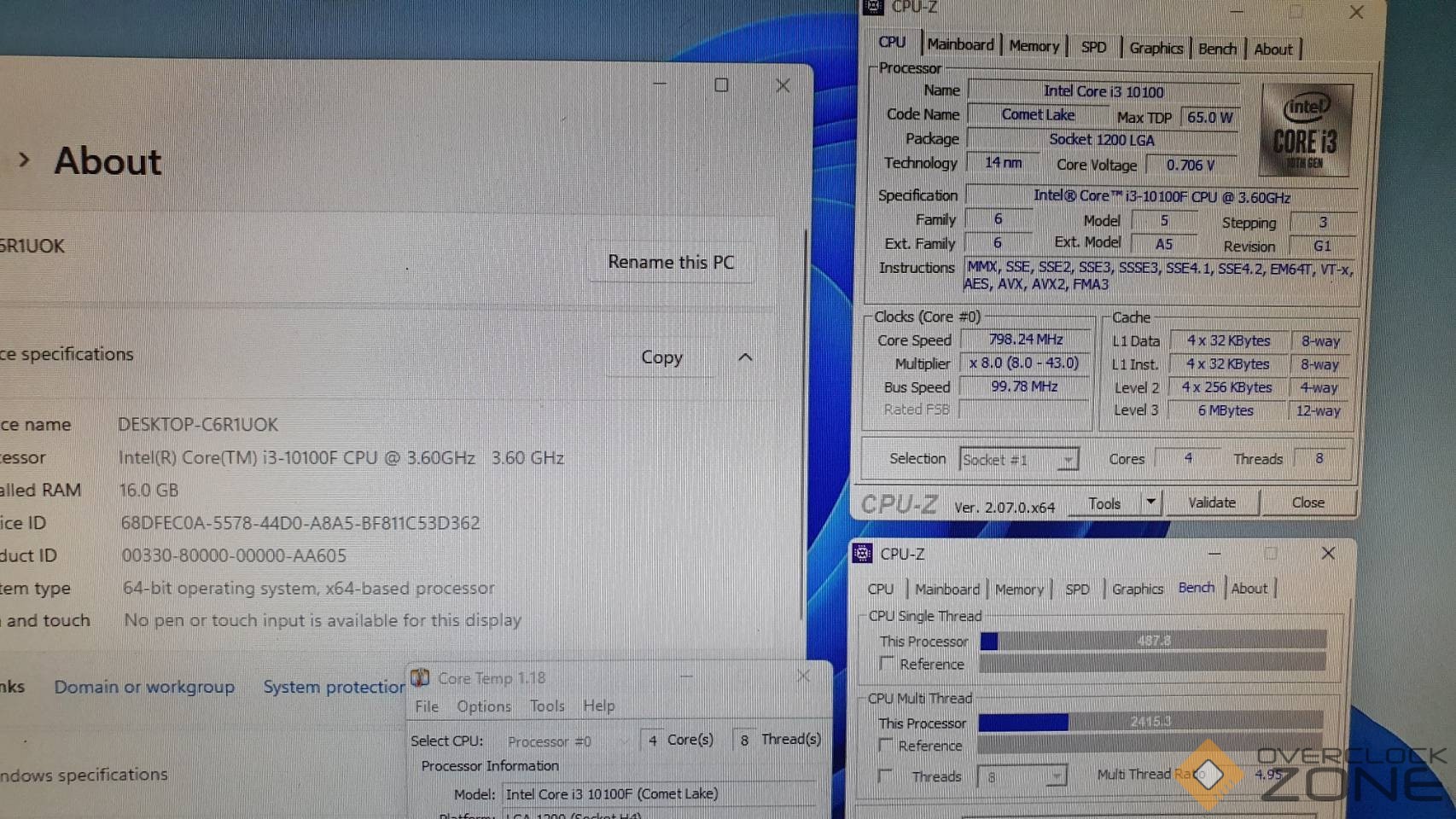1456x819 pixels.
Task: Click the processor text in Settings About
Action: pos(341,457)
